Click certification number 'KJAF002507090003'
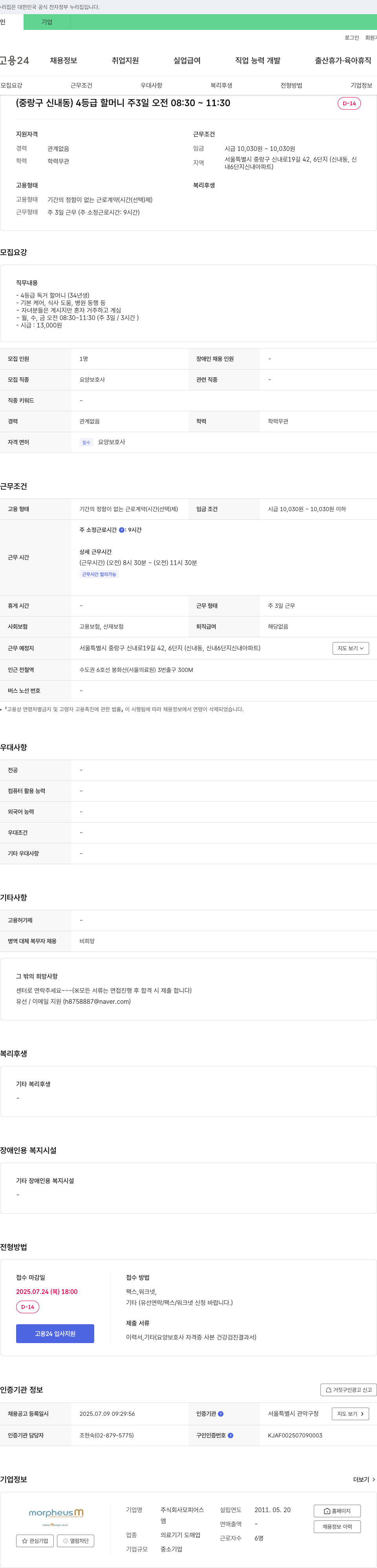 click(295, 1435)
